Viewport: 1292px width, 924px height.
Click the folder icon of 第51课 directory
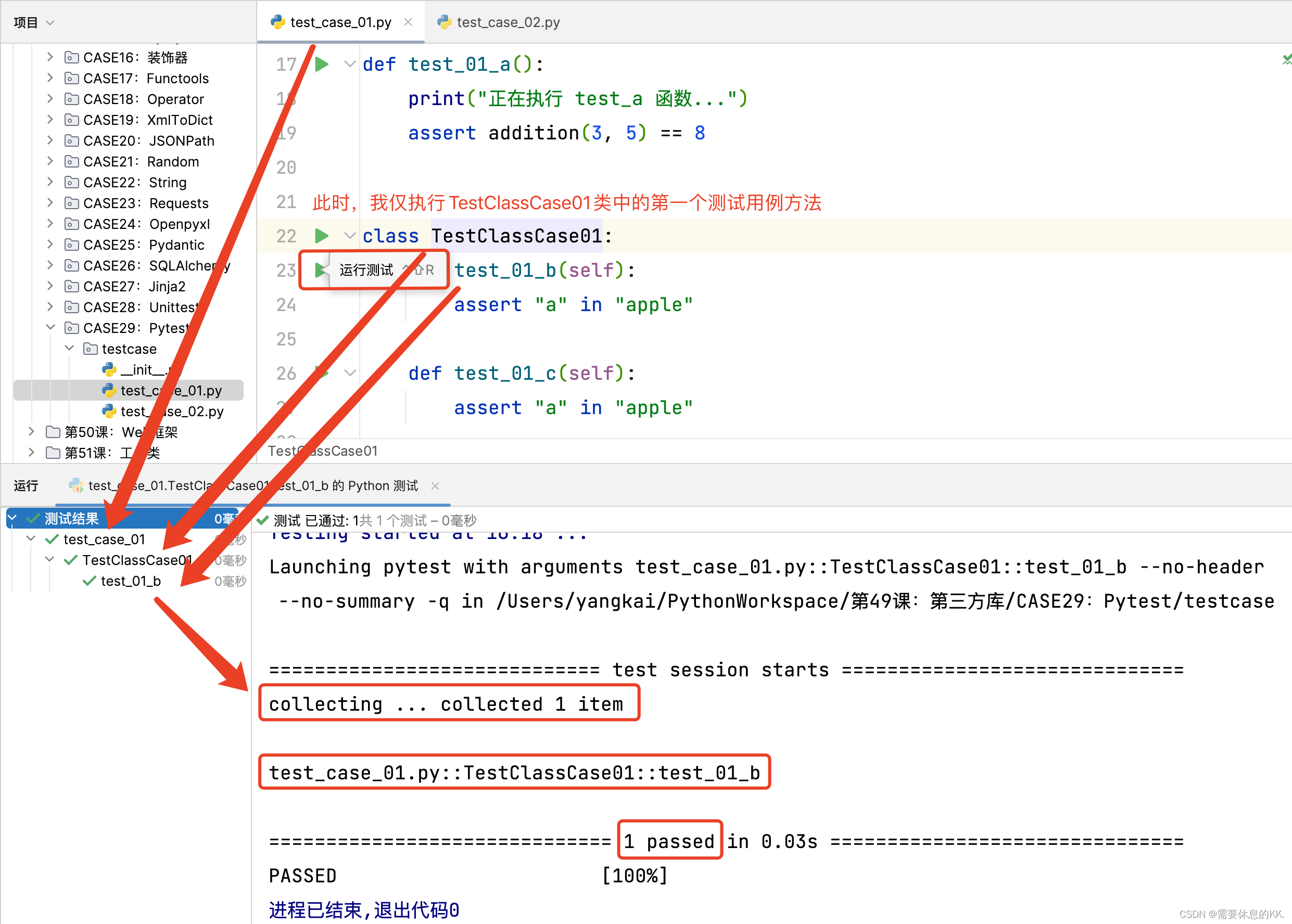point(53,452)
